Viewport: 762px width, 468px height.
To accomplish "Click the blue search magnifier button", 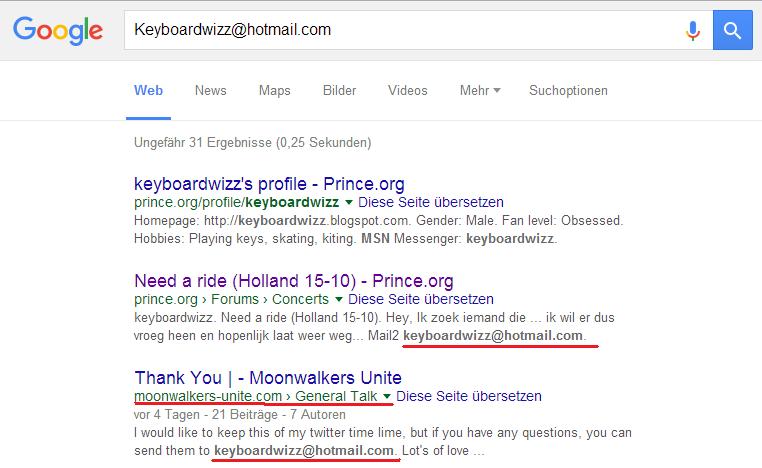I will (735, 30).
